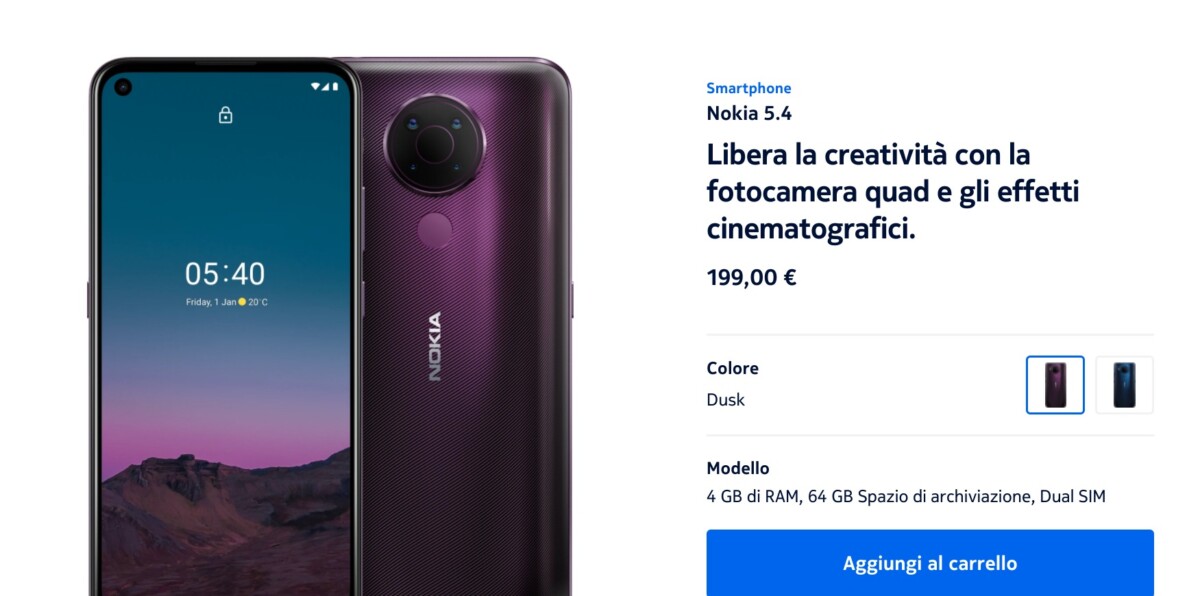Click the punch-hole front camera
The image size is (1200, 596).
pyautogui.click(x=123, y=87)
